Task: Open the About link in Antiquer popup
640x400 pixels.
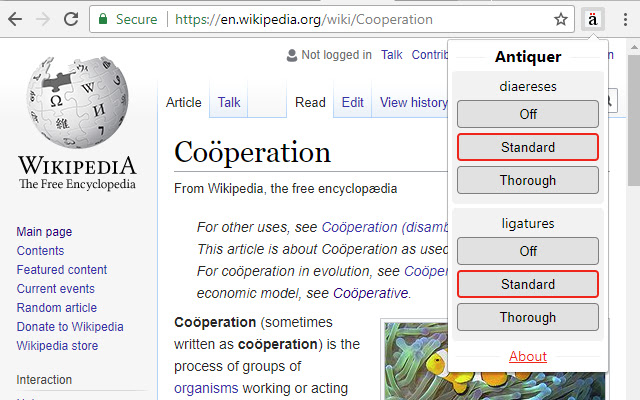Action: pyautogui.click(x=528, y=356)
